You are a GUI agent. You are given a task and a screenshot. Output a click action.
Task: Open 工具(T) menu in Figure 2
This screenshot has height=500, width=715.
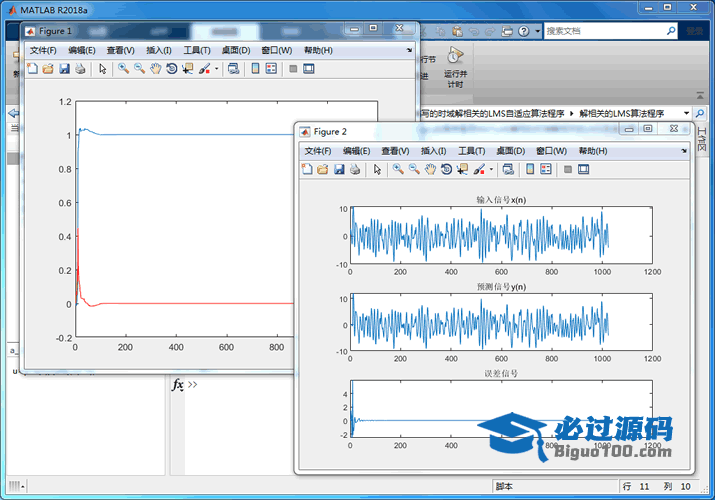point(471,151)
